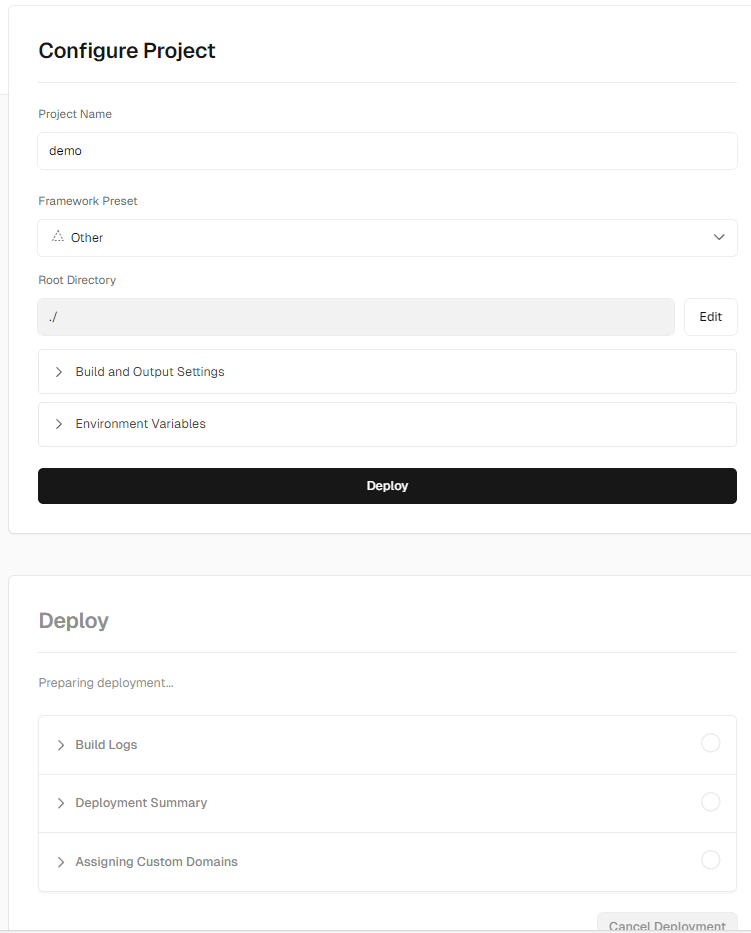
Task: Click chevron icon beside Build and Output Settings
Action: click(x=60, y=372)
